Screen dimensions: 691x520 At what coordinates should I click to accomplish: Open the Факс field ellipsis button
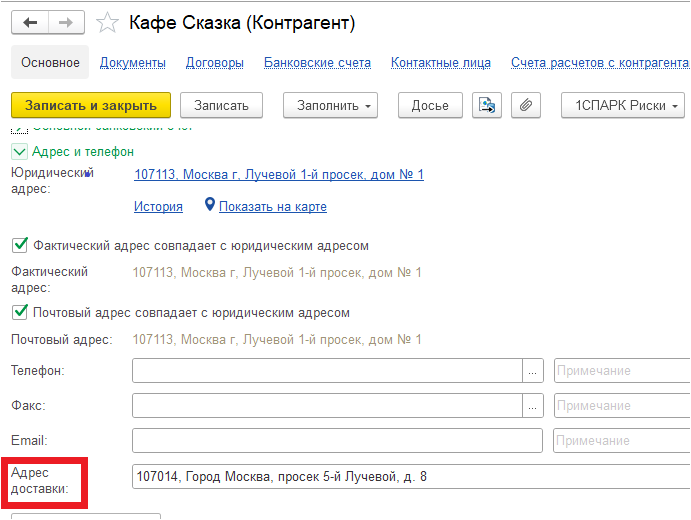tap(533, 405)
